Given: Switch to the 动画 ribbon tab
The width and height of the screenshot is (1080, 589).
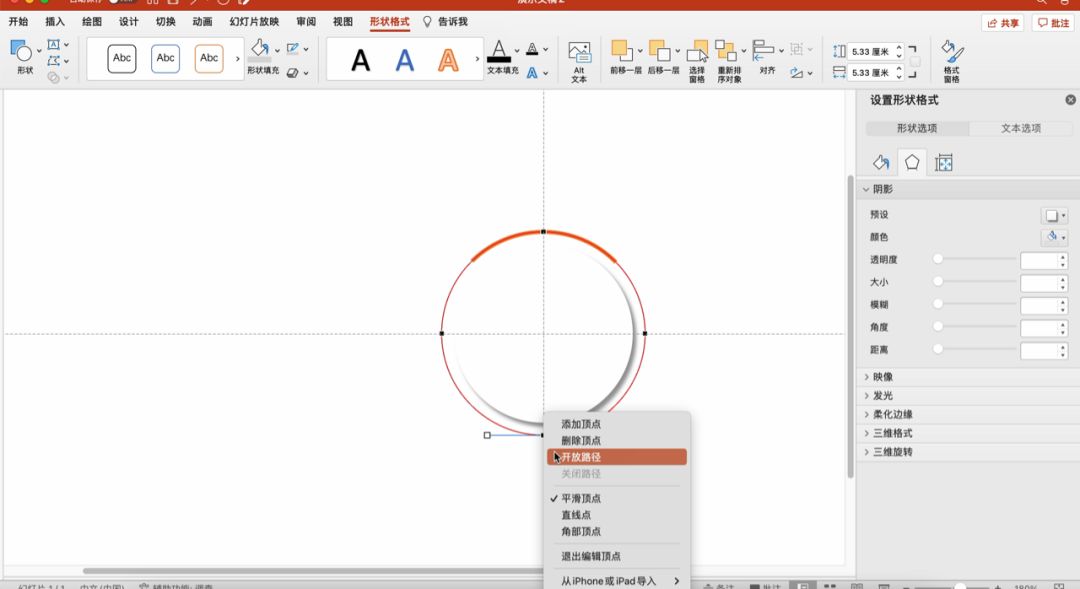Looking at the screenshot, I should pyautogui.click(x=202, y=21).
